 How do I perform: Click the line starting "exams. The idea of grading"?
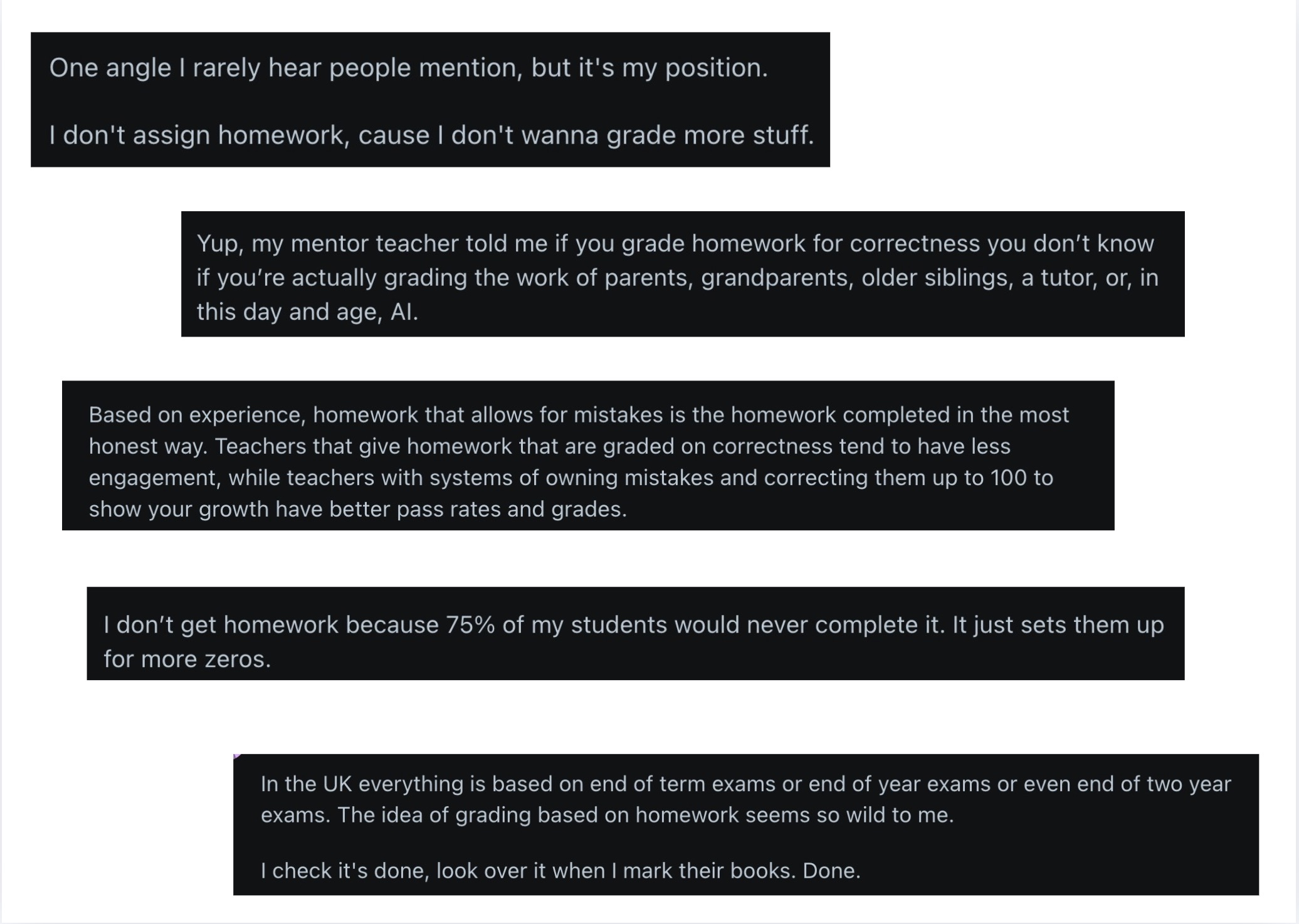[606, 815]
